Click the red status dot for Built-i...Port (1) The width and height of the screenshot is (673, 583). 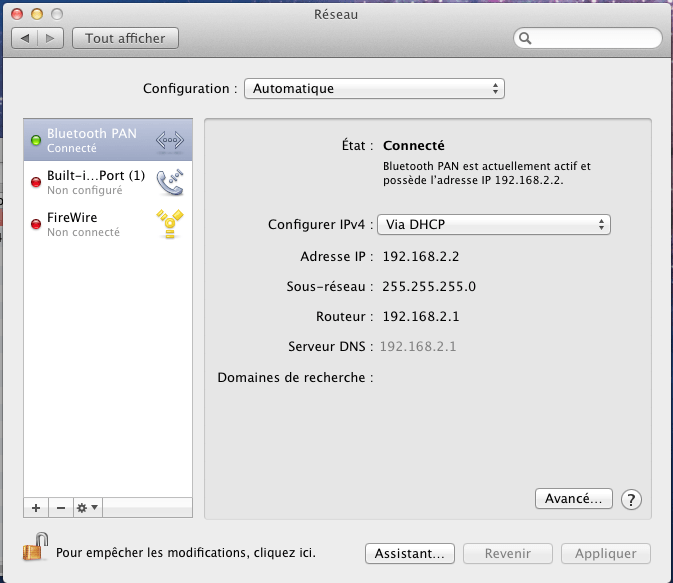click(x=36, y=182)
